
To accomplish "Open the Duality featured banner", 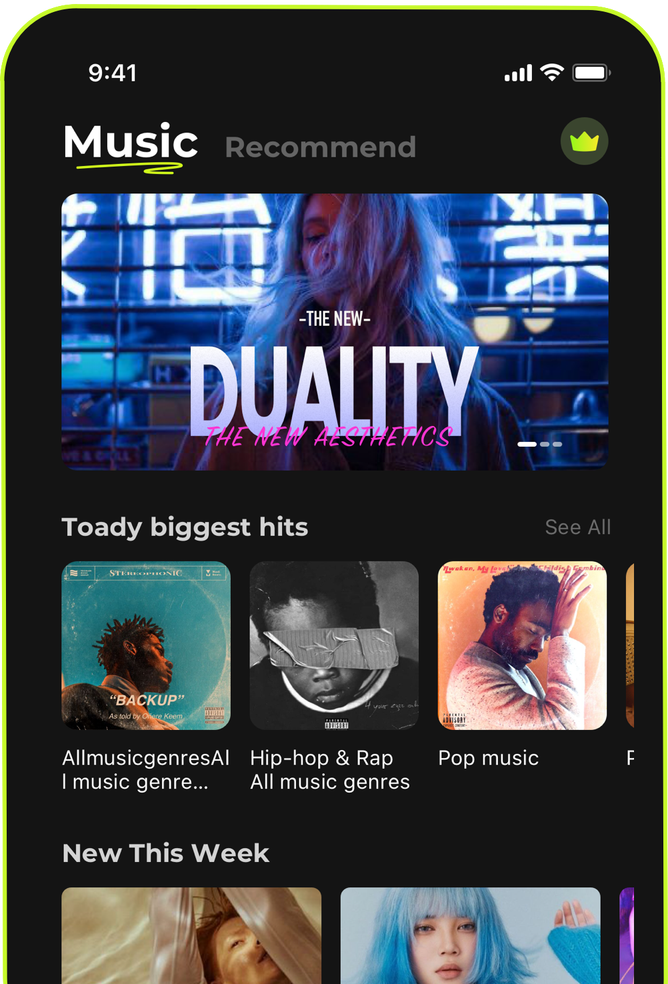I will 335,331.
